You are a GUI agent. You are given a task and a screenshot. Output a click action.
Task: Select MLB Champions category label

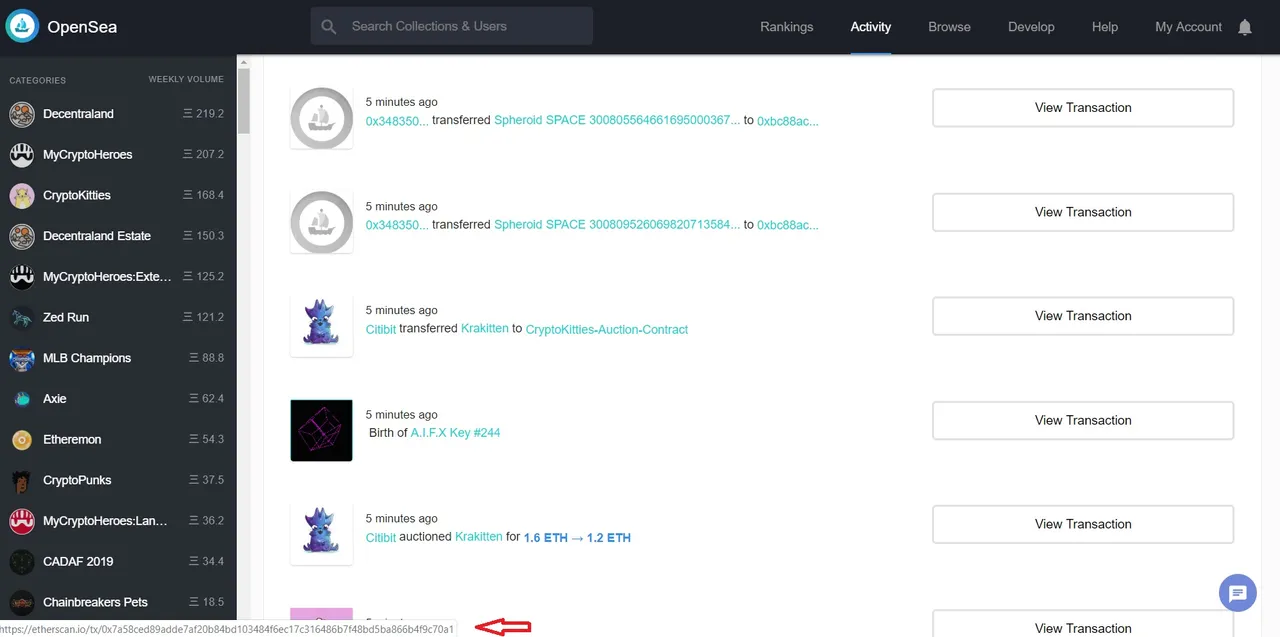click(x=87, y=358)
